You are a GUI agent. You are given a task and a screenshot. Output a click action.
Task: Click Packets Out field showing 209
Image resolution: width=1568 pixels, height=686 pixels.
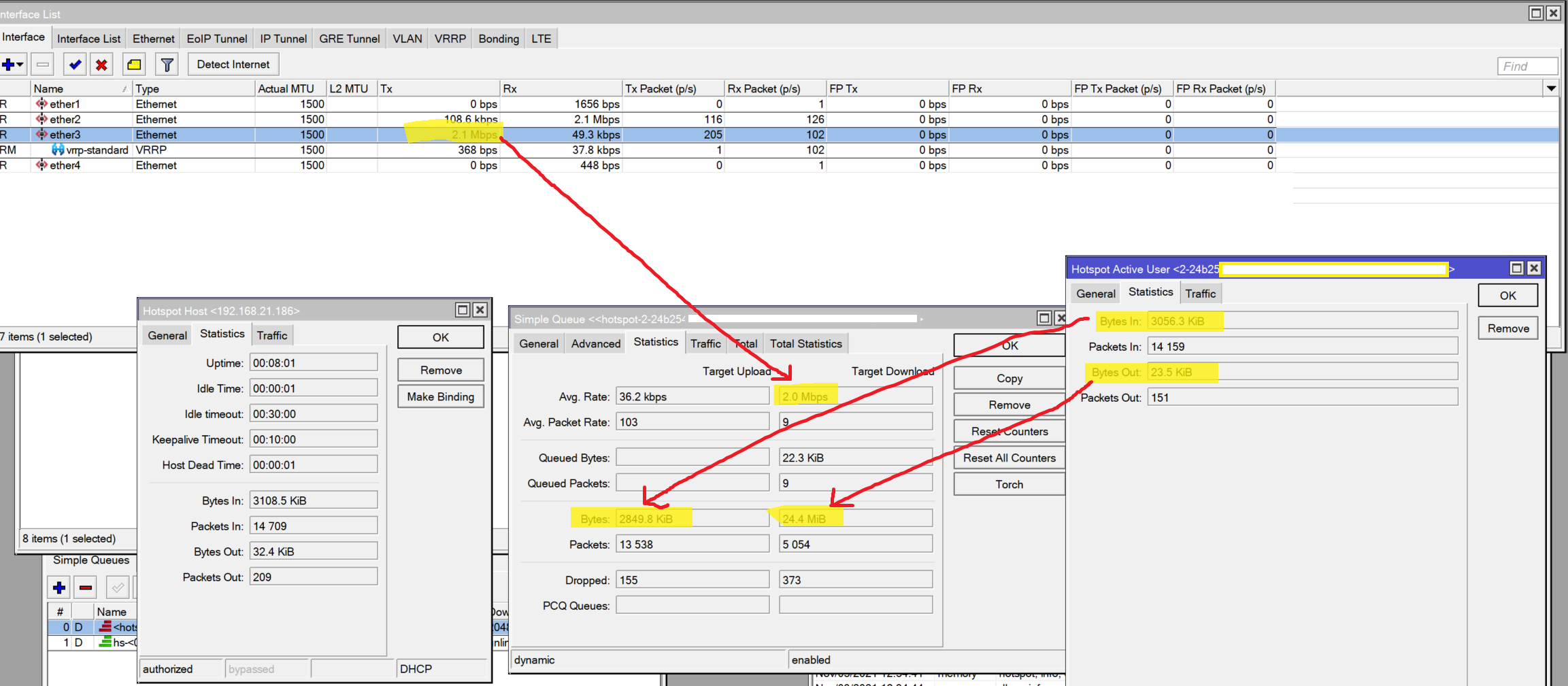pyautogui.click(x=314, y=577)
